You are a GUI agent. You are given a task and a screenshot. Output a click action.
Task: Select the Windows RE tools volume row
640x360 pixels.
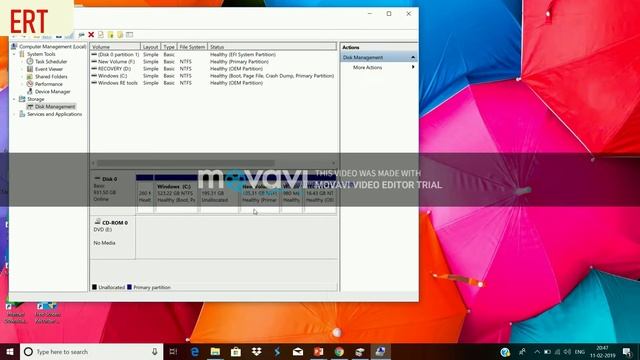click(x=213, y=83)
